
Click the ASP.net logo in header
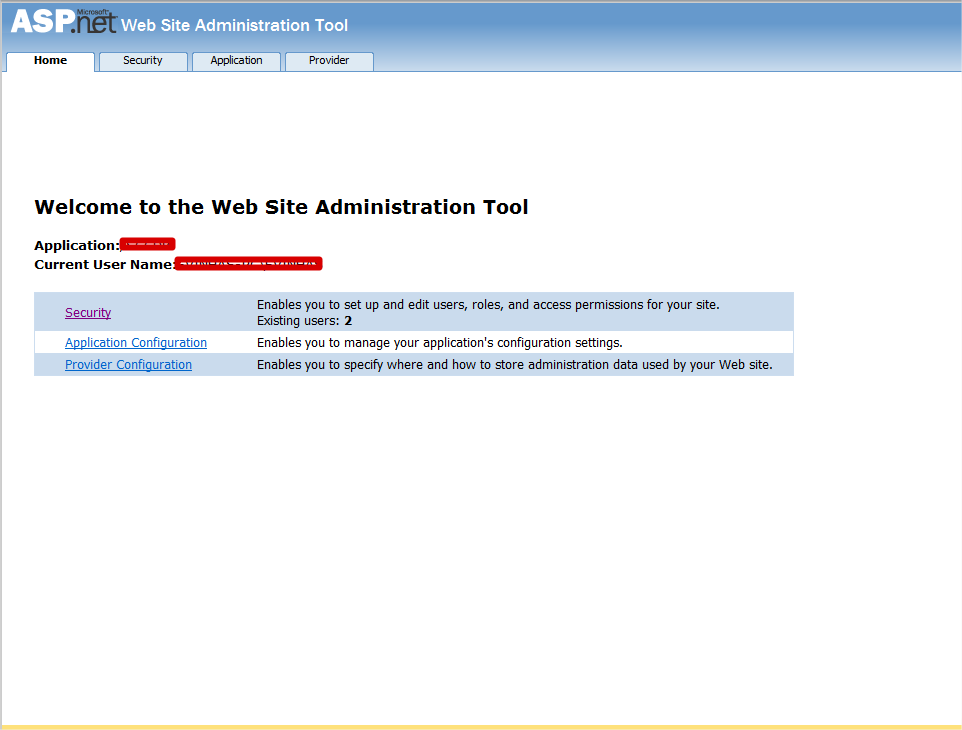coord(63,22)
